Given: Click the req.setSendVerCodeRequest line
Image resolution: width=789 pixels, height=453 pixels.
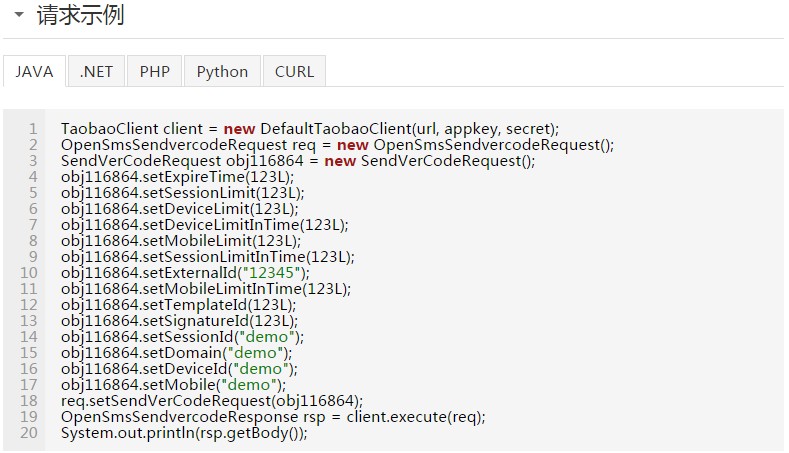Looking at the screenshot, I should pyautogui.click(x=212, y=401).
